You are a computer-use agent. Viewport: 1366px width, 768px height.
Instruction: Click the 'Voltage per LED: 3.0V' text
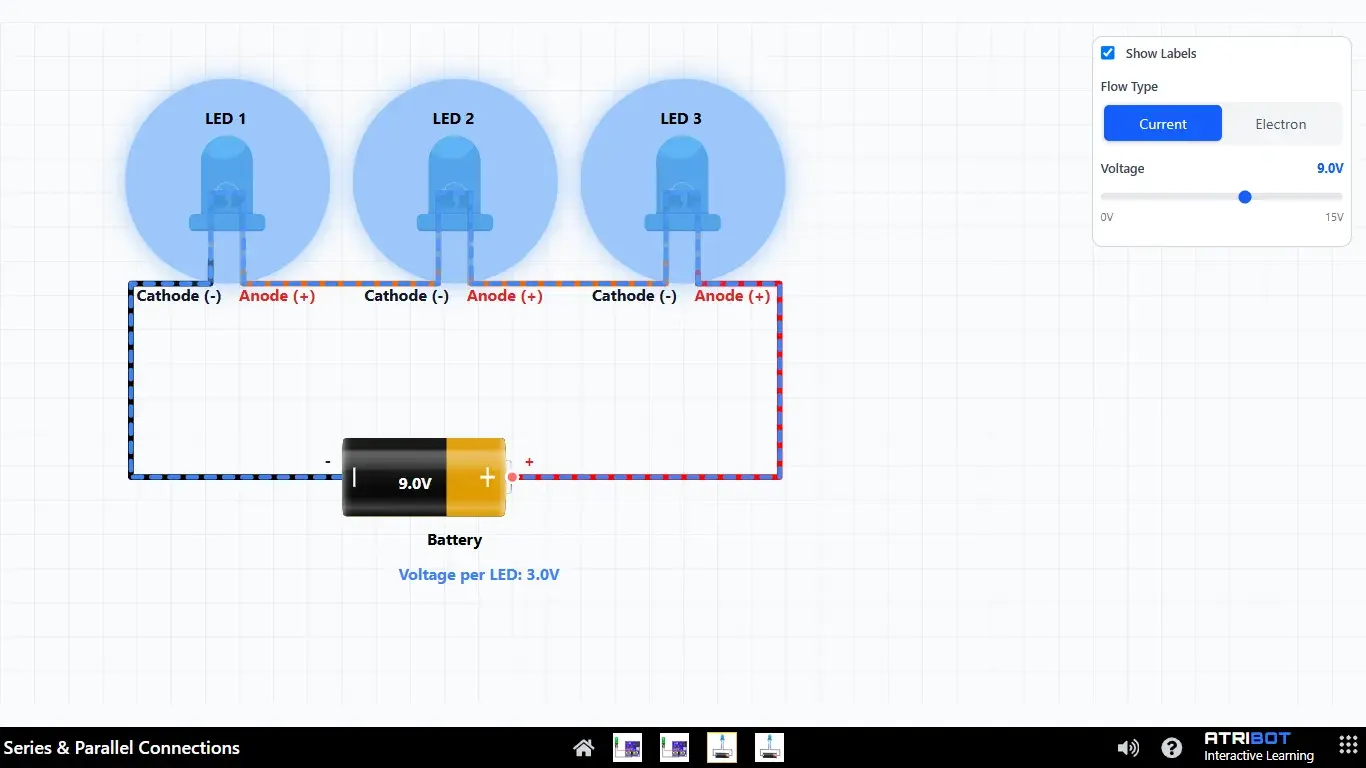pyautogui.click(x=479, y=575)
